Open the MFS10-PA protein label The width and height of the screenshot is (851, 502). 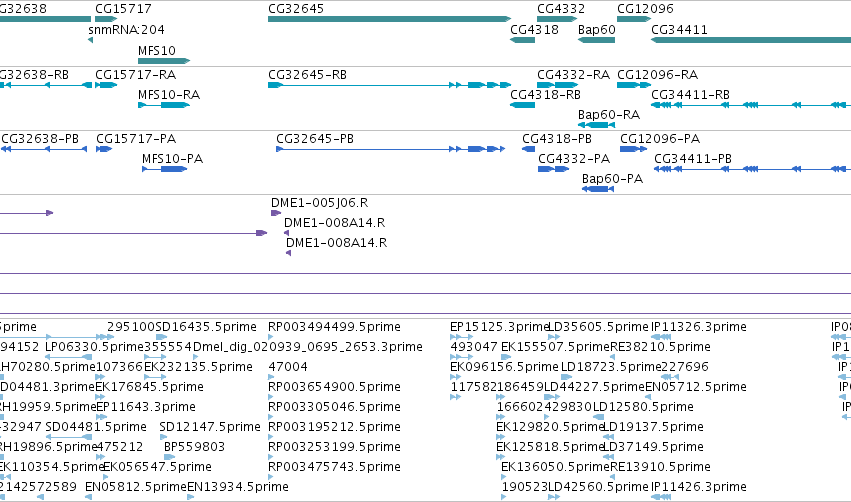tap(173, 158)
